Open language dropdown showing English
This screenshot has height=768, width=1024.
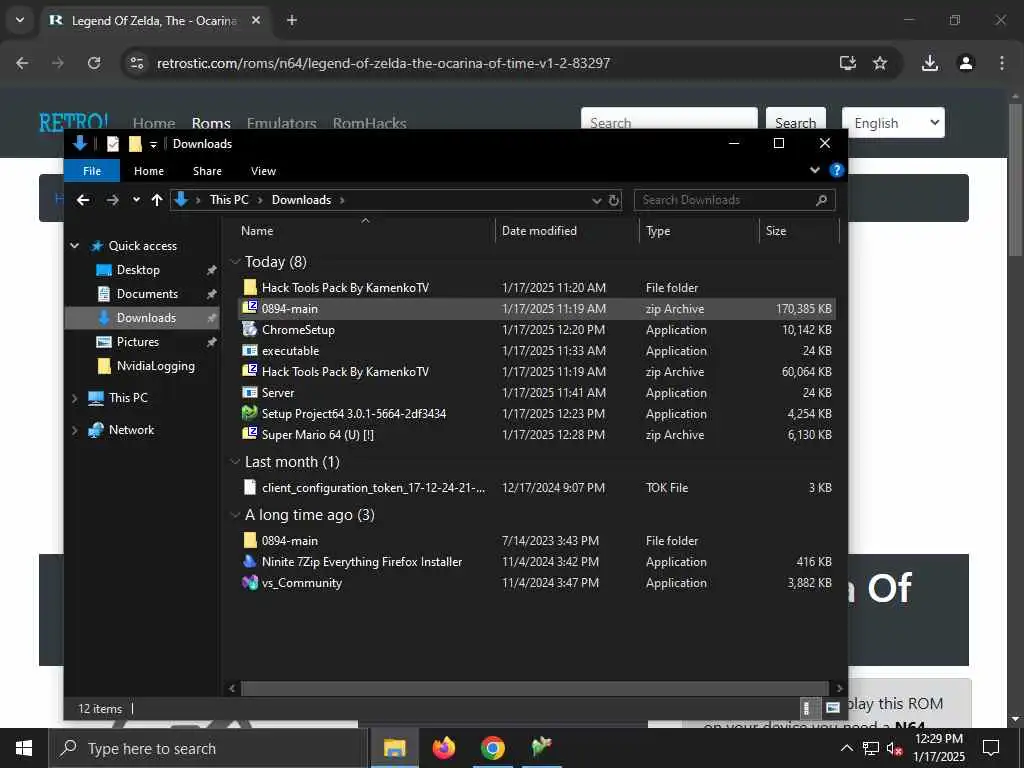click(893, 123)
